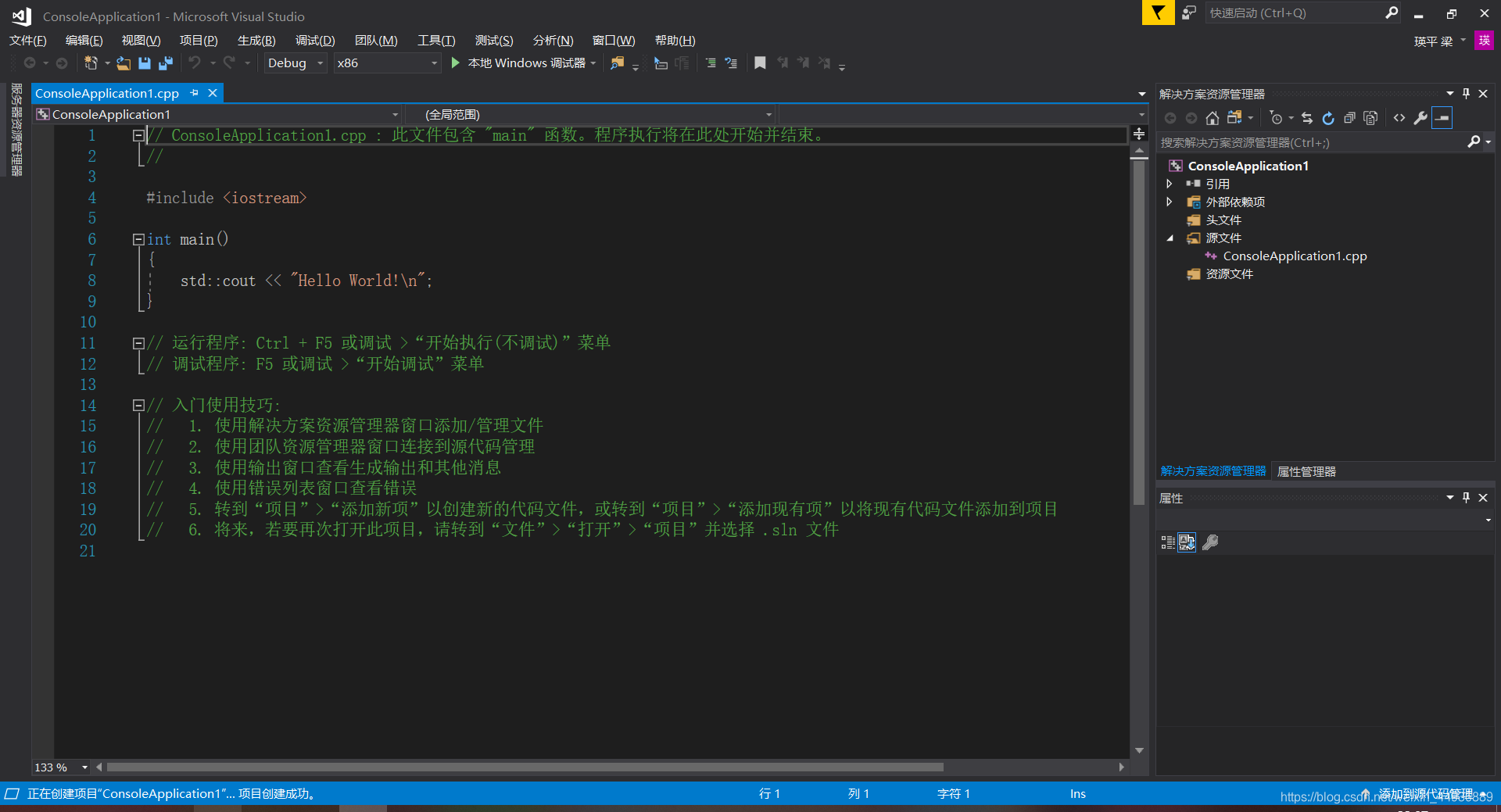The height and width of the screenshot is (812, 1501).
Task: Click Sync with Active Document icon
Action: click(x=1307, y=118)
